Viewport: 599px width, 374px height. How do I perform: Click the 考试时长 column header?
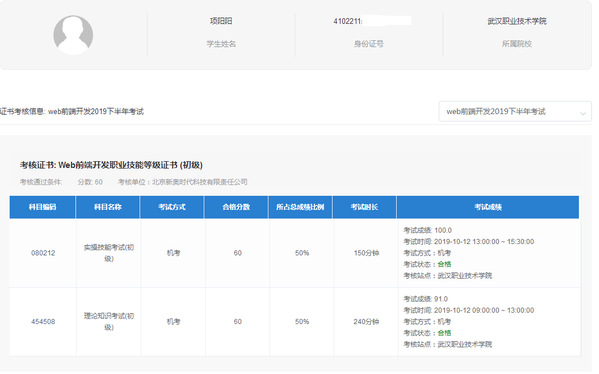364,207
